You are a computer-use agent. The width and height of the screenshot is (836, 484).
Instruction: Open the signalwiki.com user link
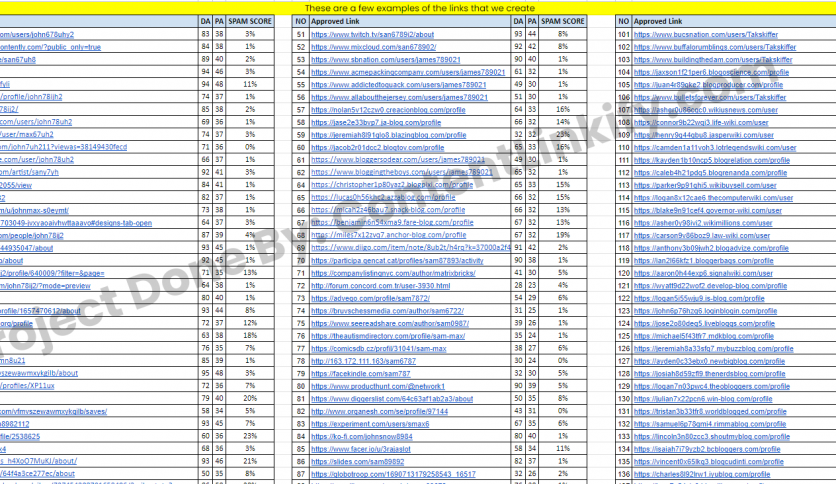703,273
